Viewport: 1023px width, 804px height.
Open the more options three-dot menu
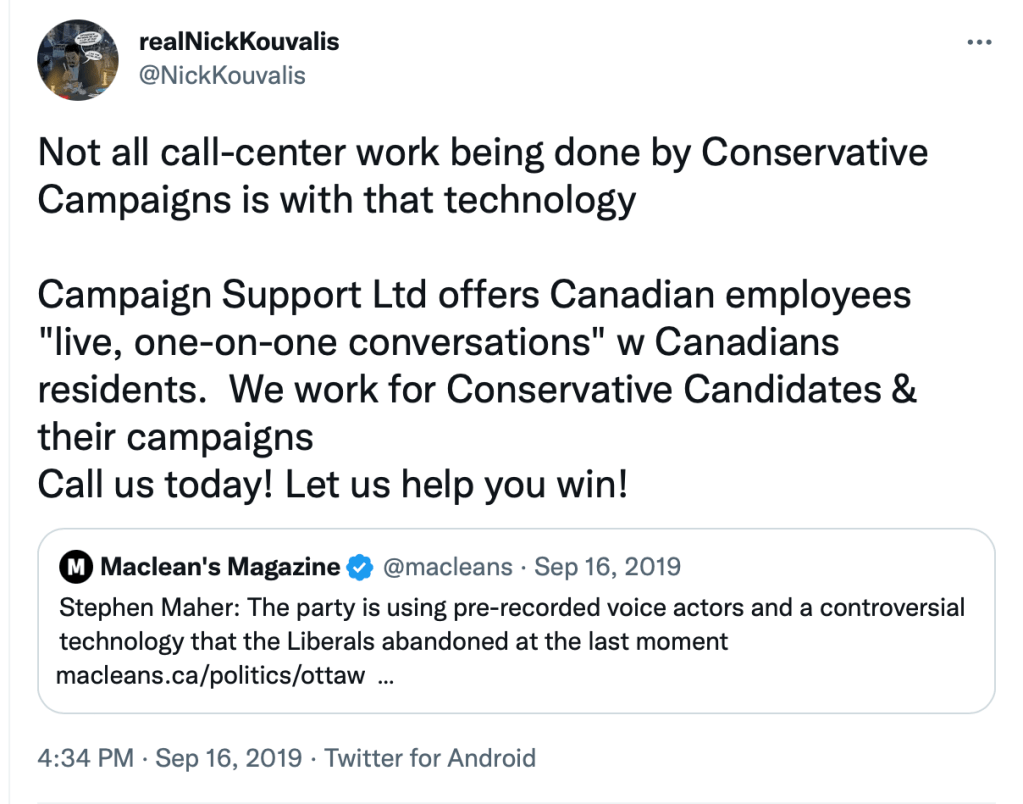[x=977, y=43]
